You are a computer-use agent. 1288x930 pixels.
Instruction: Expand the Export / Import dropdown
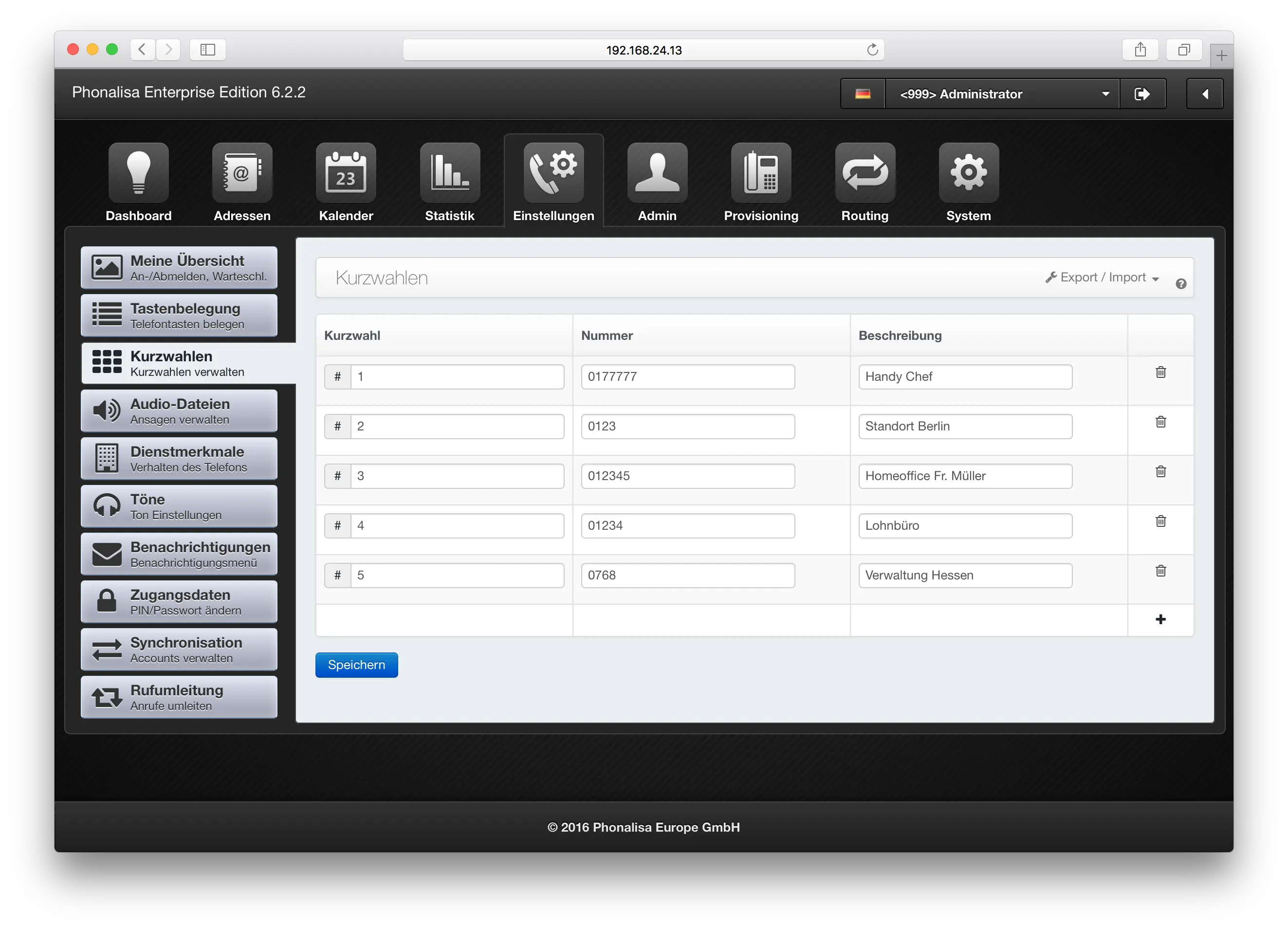[1102, 277]
